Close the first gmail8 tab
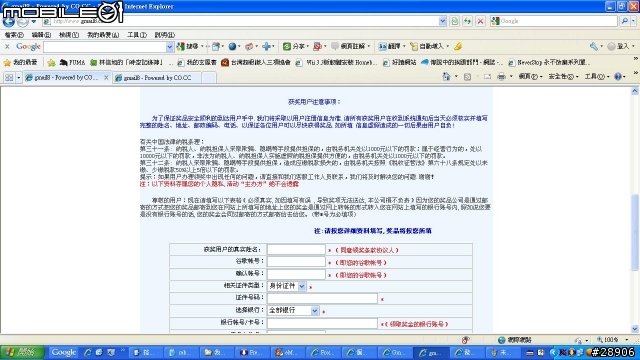The image size is (640, 360). click(x=106, y=78)
